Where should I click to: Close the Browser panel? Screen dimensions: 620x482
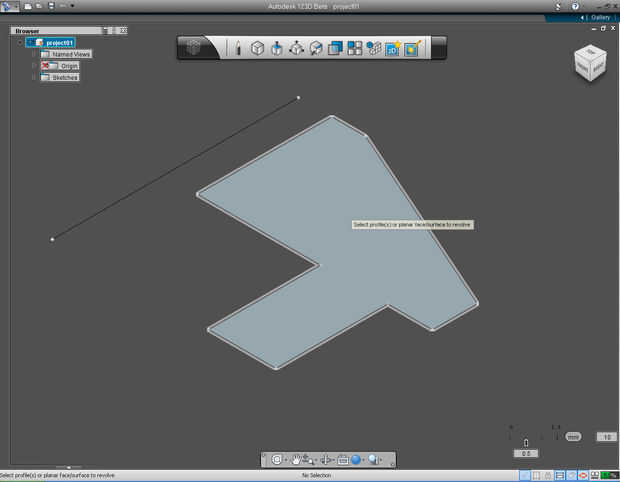[123, 30]
